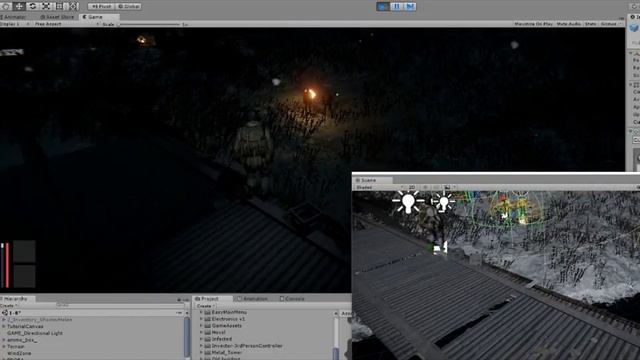The height and width of the screenshot is (360, 640).
Task: Toggle the Global/Local handle rotation button
Action: click(129, 7)
